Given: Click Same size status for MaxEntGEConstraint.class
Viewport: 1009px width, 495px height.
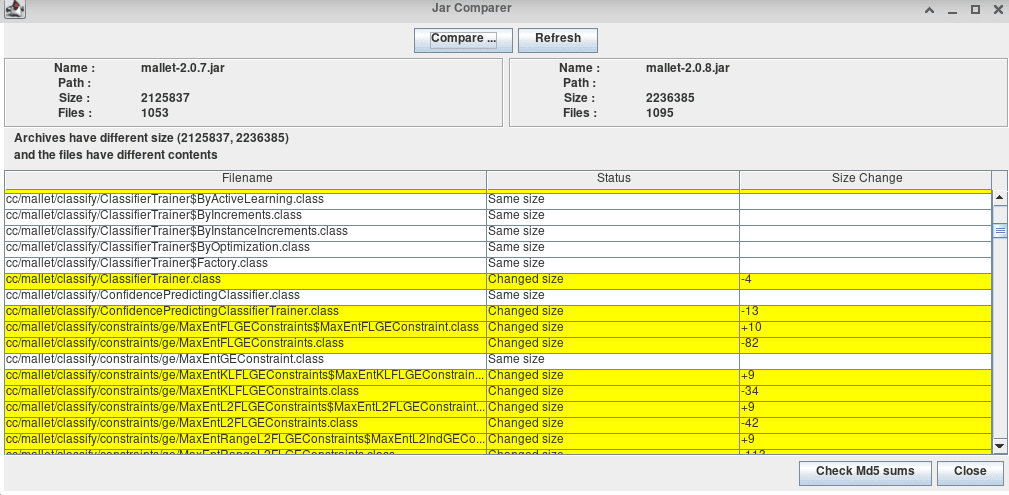Looking at the screenshot, I should pos(613,359).
